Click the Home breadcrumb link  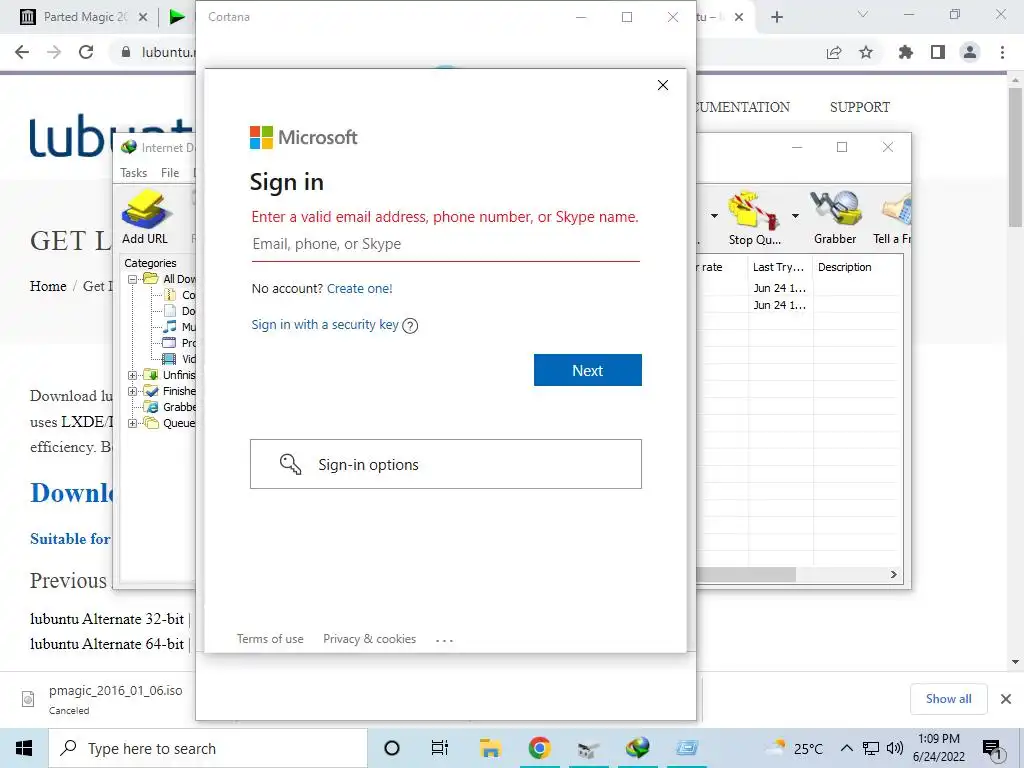[x=48, y=286]
